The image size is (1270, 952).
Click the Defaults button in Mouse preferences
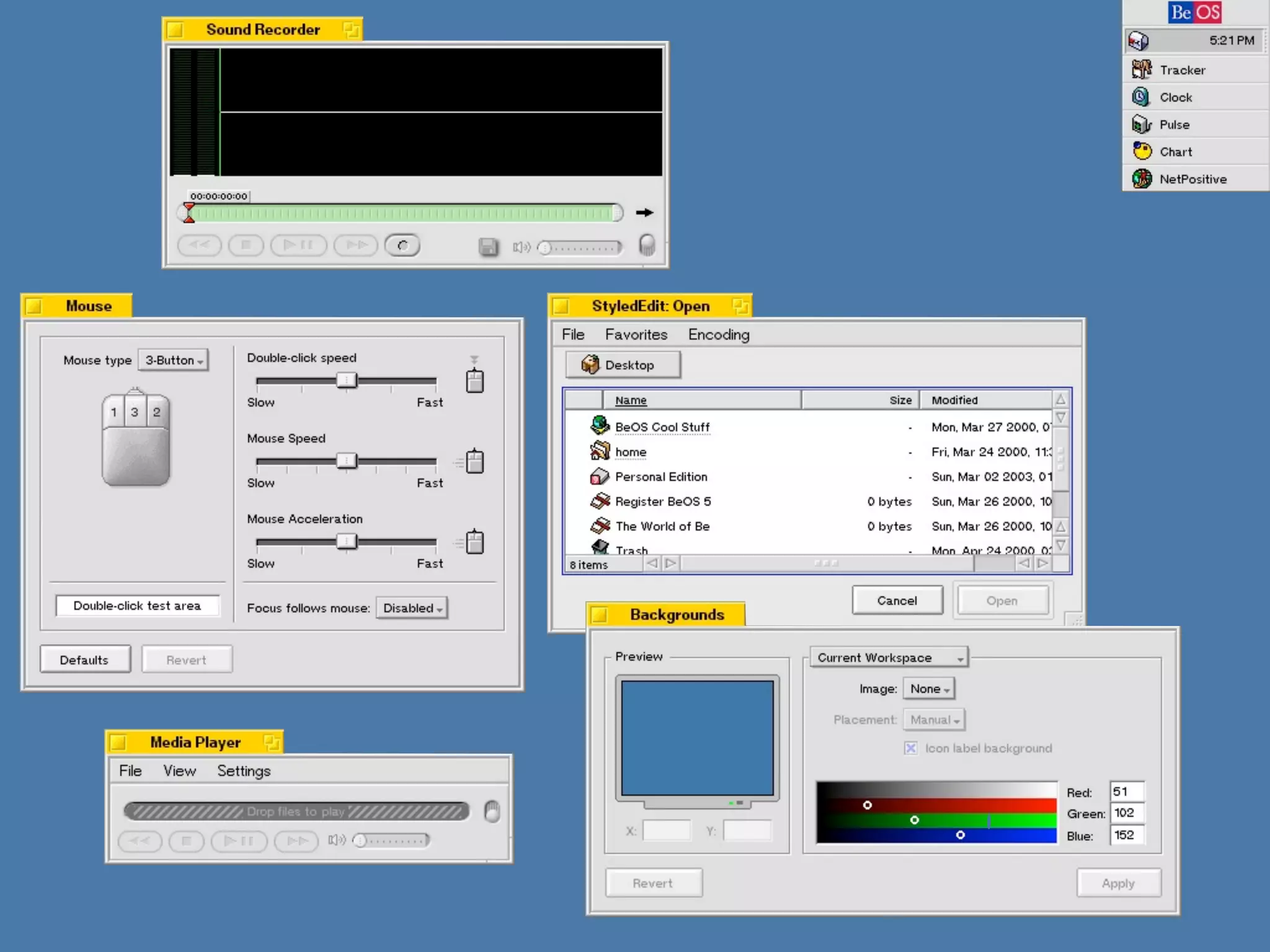coord(85,659)
